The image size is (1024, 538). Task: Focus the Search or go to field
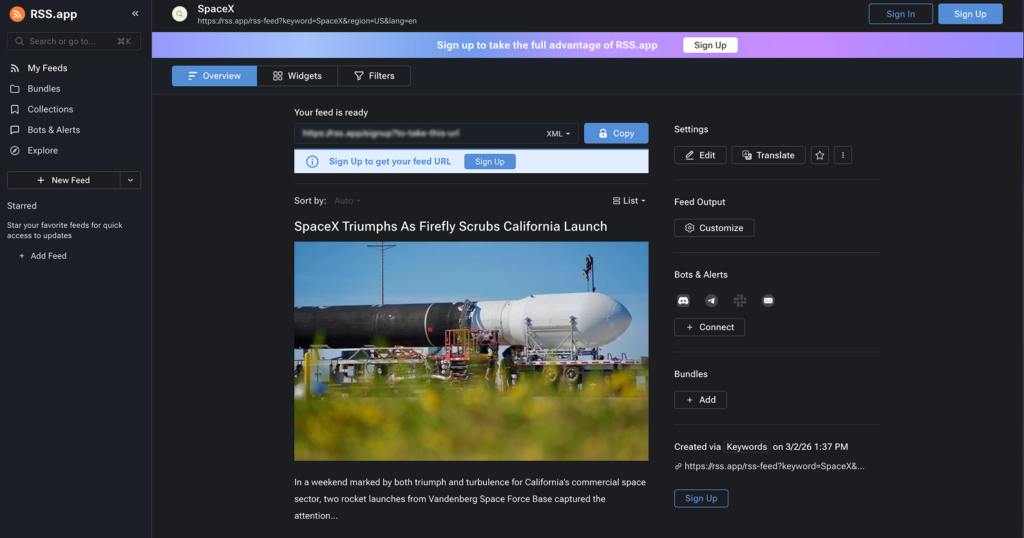click(74, 41)
